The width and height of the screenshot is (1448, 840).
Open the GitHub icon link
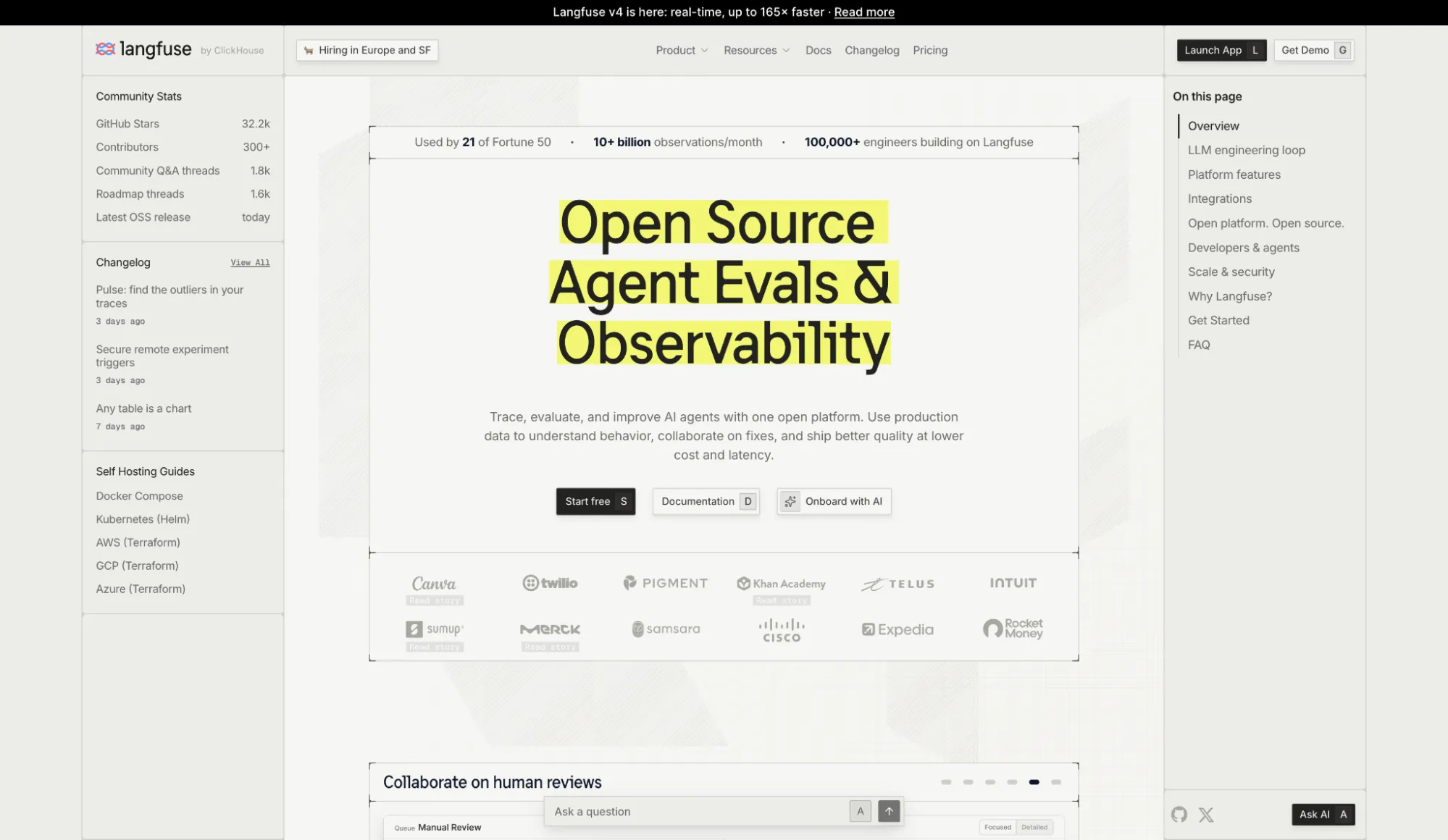tap(1179, 815)
